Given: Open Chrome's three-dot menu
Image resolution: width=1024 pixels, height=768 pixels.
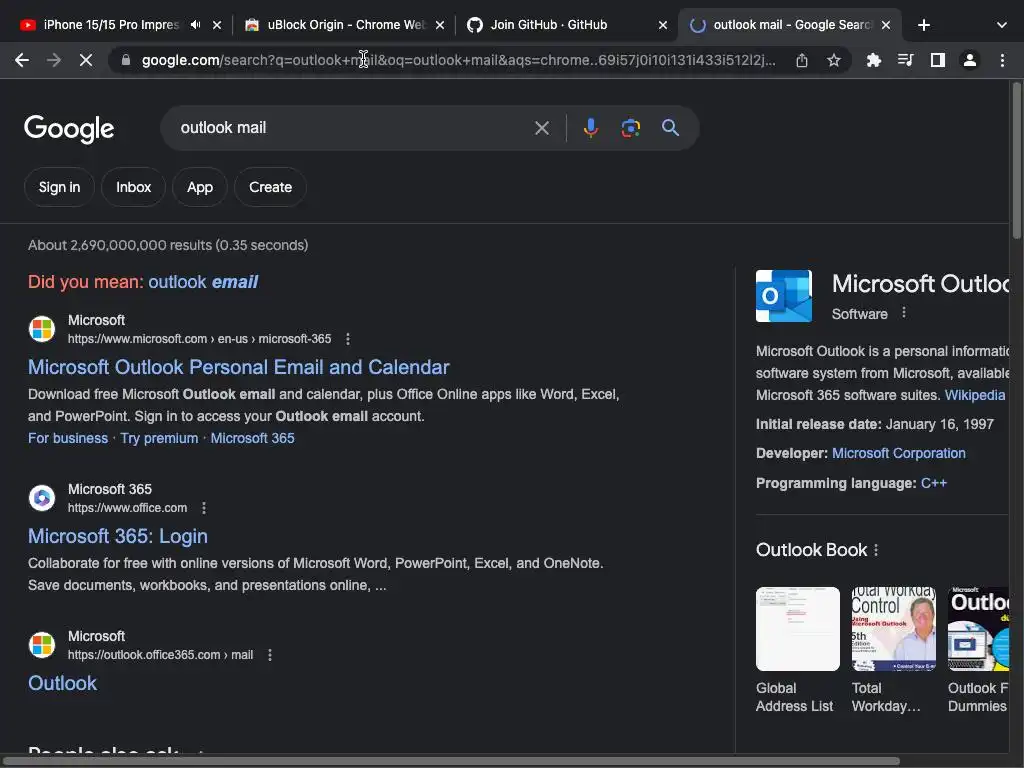Looking at the screenshot, I should click(x=1002, y=61).
